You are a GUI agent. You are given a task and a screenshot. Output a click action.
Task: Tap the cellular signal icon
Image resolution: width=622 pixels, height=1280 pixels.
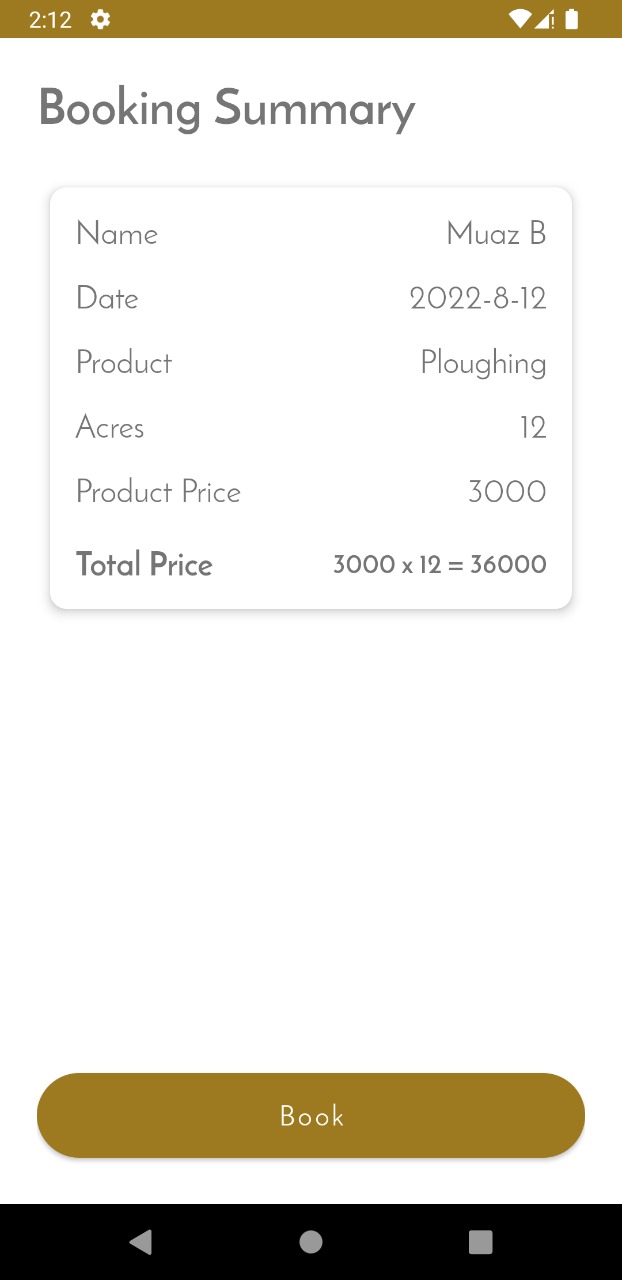[544, 19]
